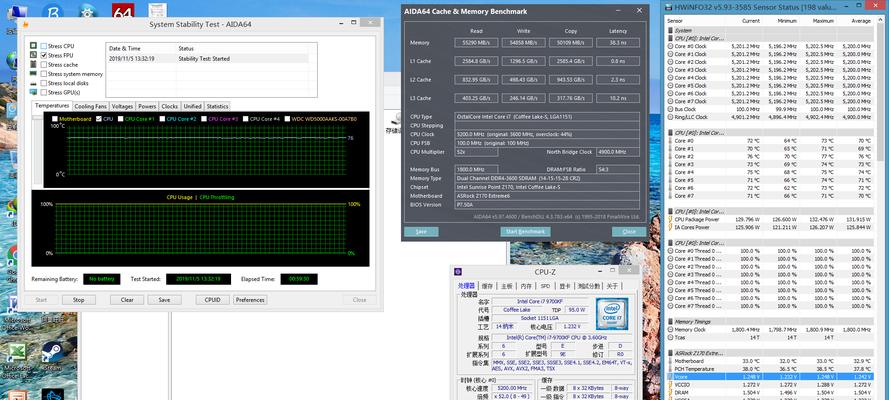The height and width of the screenshot is (400, 889).
Task: Click the Elapsed Time value 00:59:50
Action: 299,279
